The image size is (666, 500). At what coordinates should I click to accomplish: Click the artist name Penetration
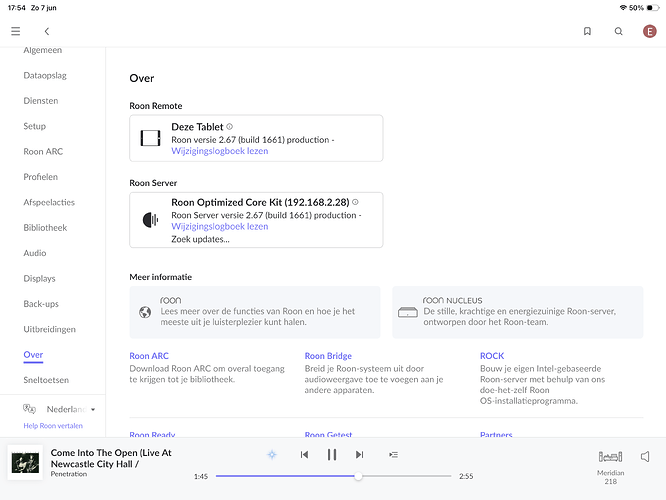click(x=68, y=474)
